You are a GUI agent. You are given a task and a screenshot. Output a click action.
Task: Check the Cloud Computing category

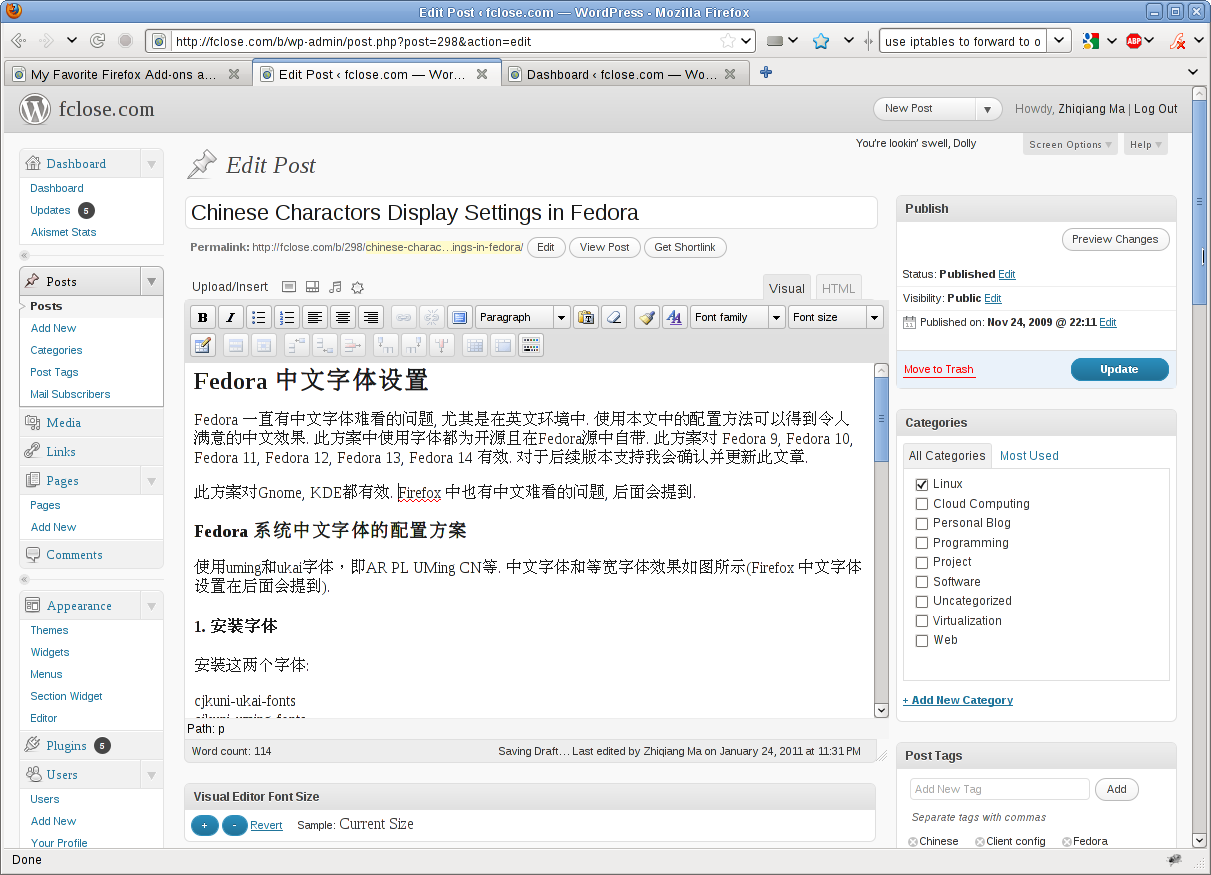[922, 504]
